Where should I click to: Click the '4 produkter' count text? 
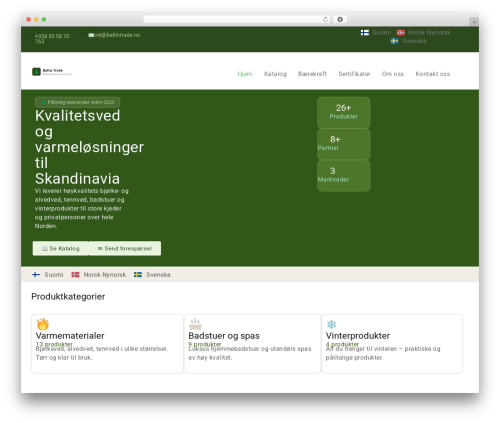click(x=342, y=344)
